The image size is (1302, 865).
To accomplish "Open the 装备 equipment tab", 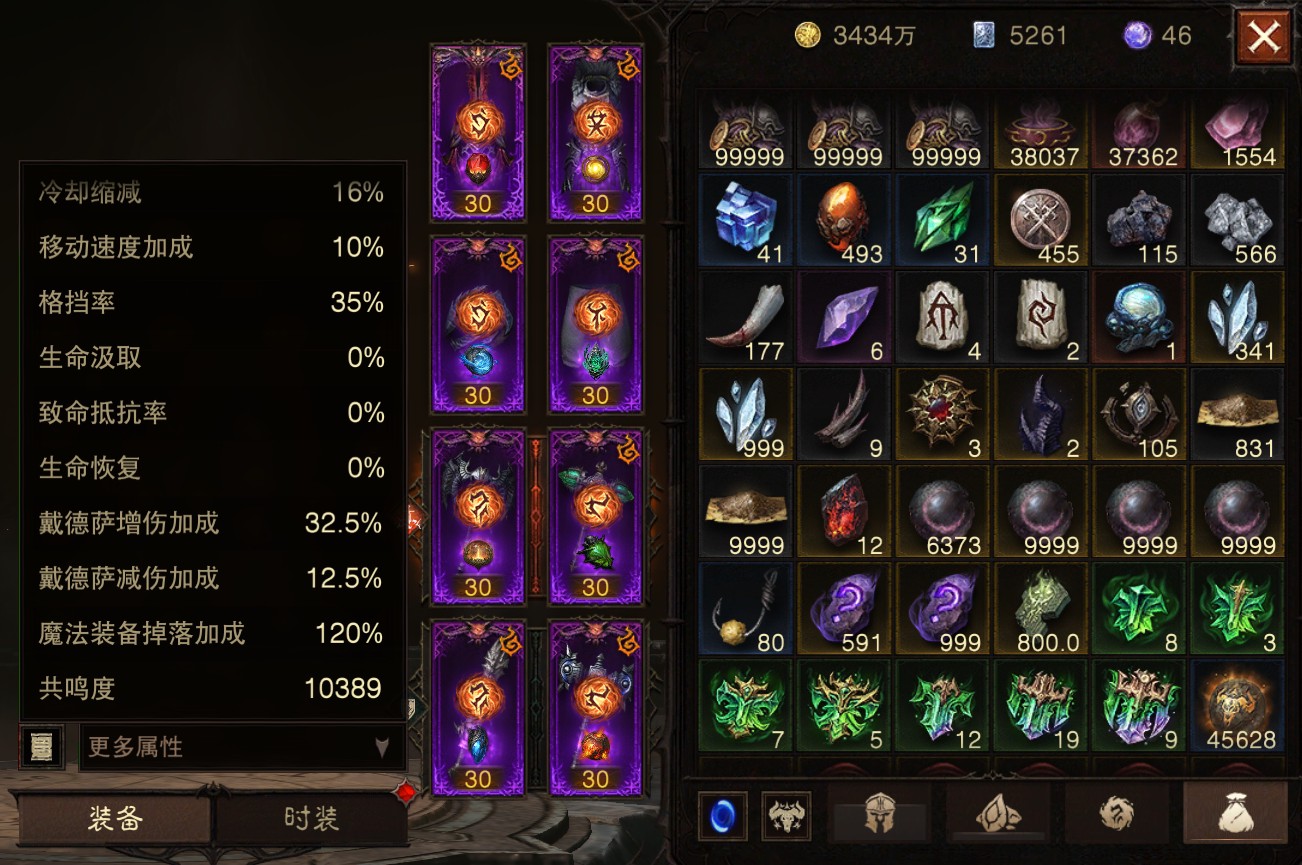I will [x=115, y=820].
